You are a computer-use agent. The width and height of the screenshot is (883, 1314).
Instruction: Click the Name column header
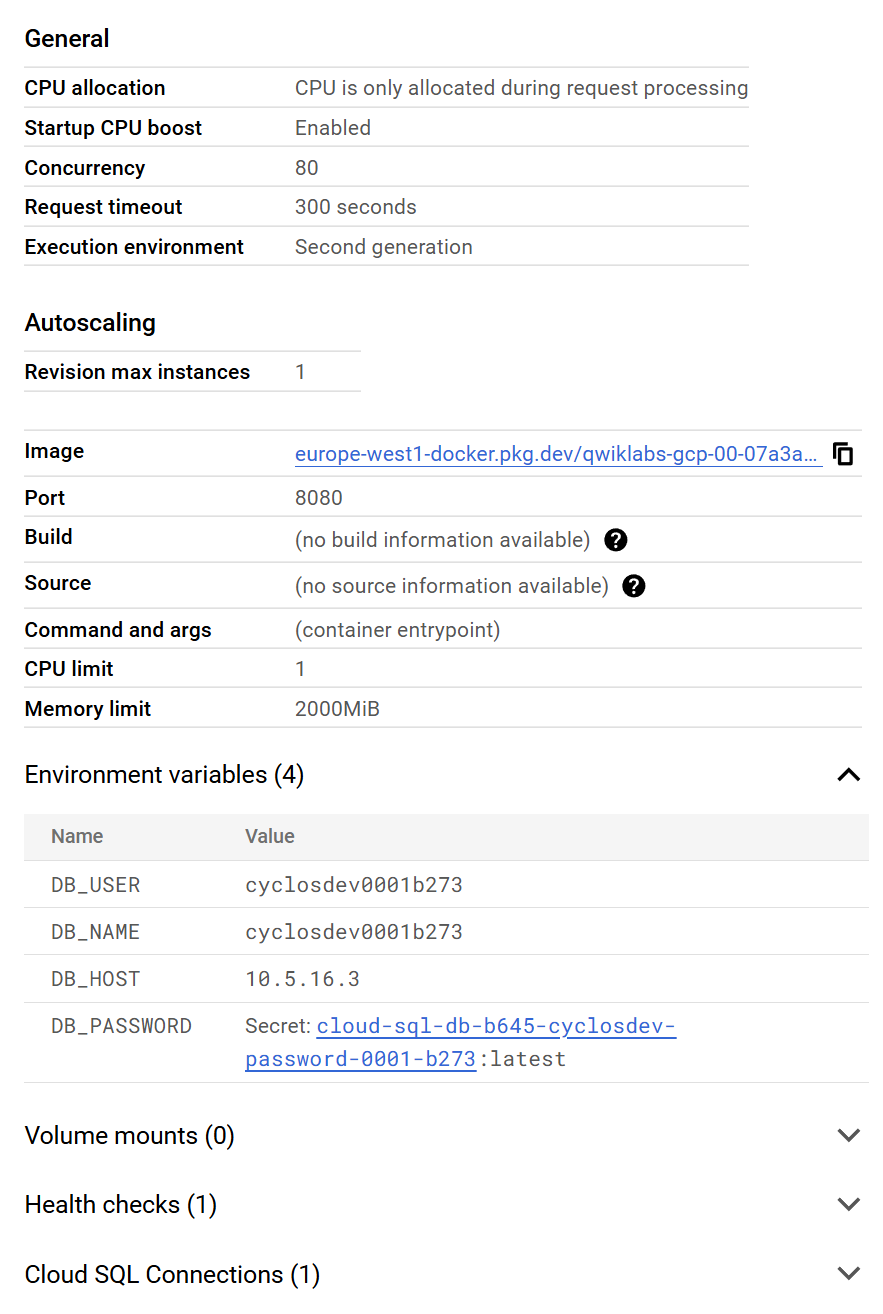(x=77, y=836)
